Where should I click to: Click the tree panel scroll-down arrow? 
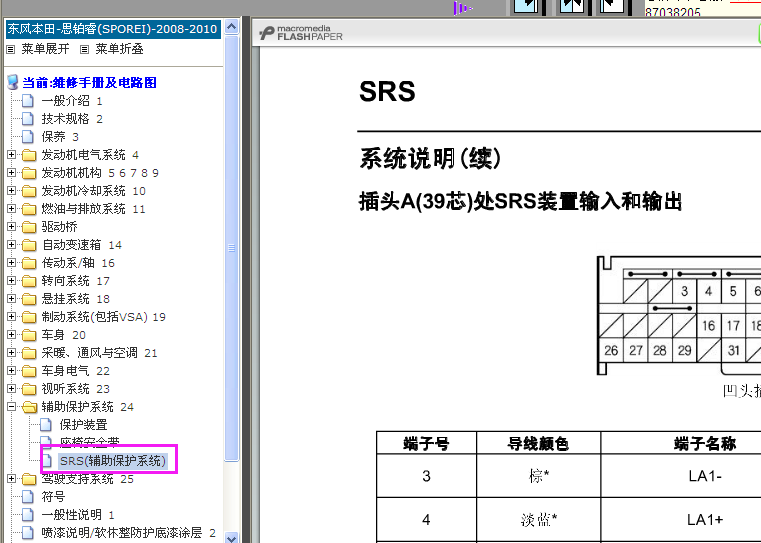coord(232,538)
